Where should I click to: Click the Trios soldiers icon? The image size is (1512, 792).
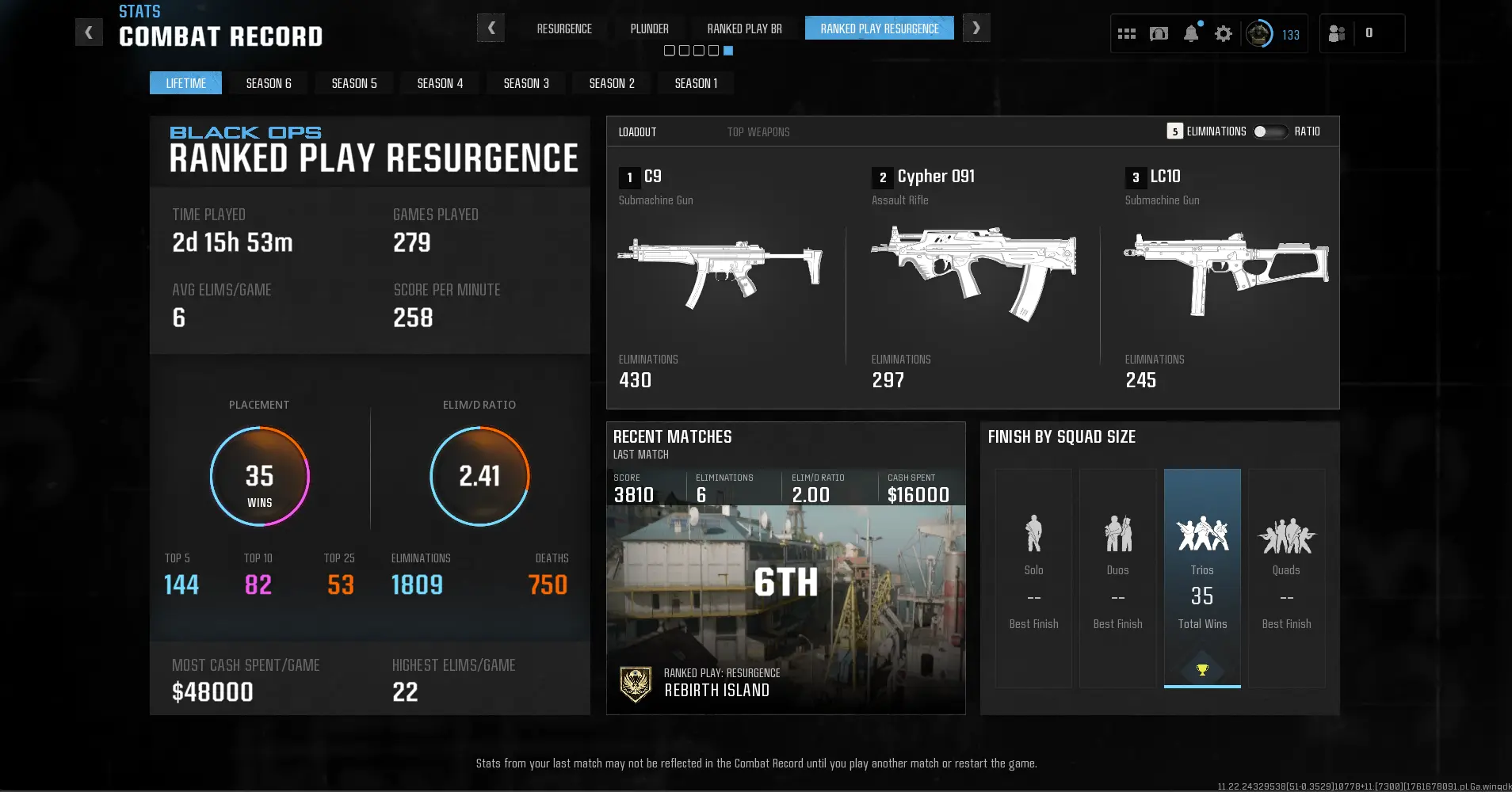pyautogui.click(x=1202, y=534)
